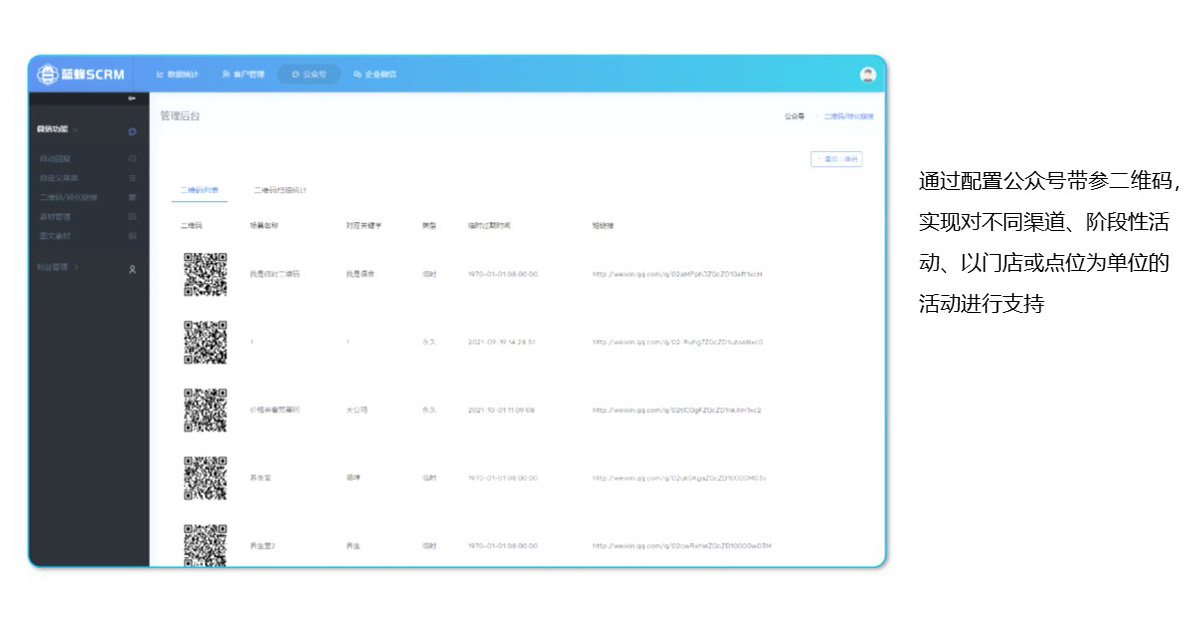This screenshot has height=642, width=1200.
Task: Click the QR icon beside 二维码/转化链接
Action: tap(132, 197)
